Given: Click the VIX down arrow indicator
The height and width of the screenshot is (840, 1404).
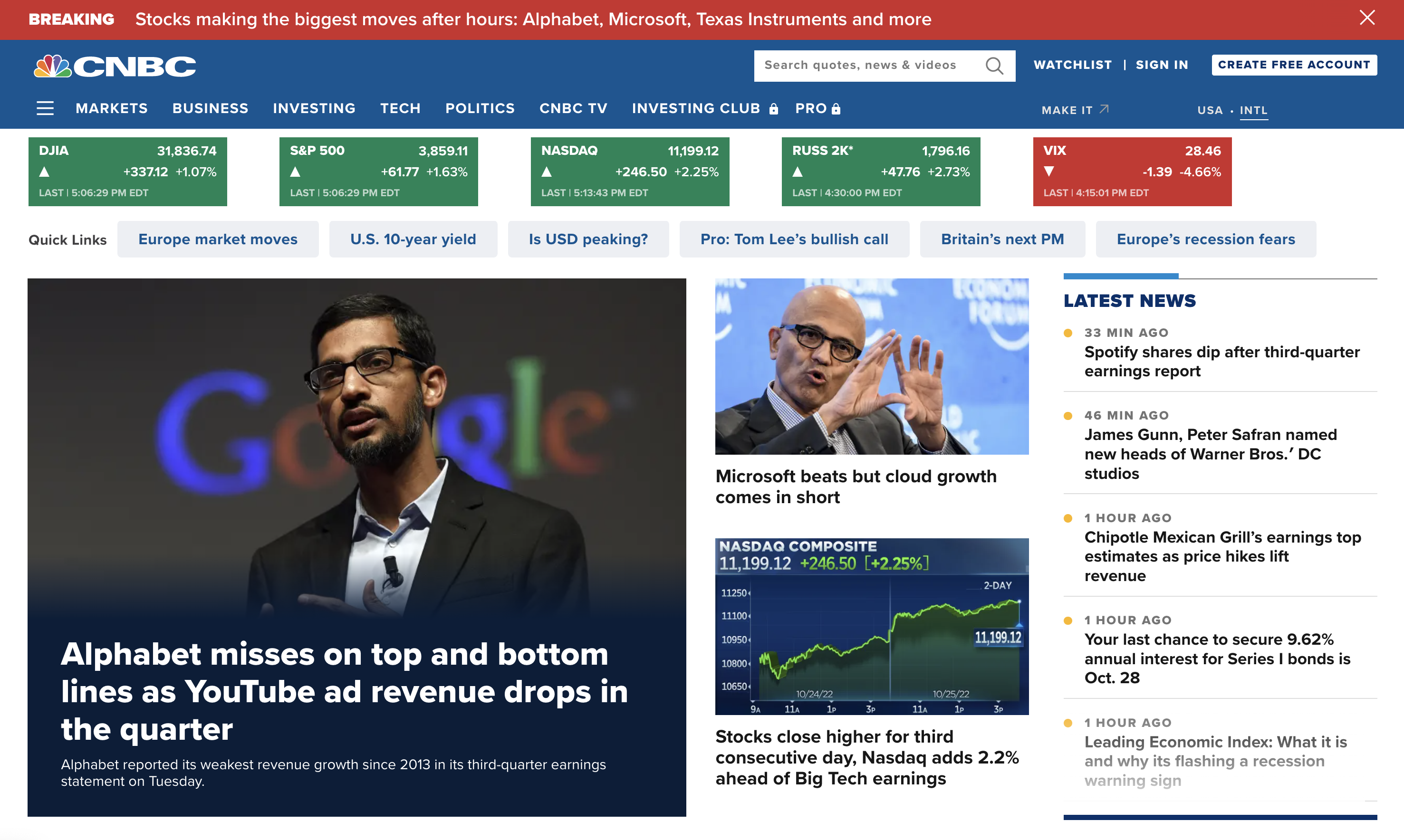Looking at the screenshot, I should [1049, 171].
